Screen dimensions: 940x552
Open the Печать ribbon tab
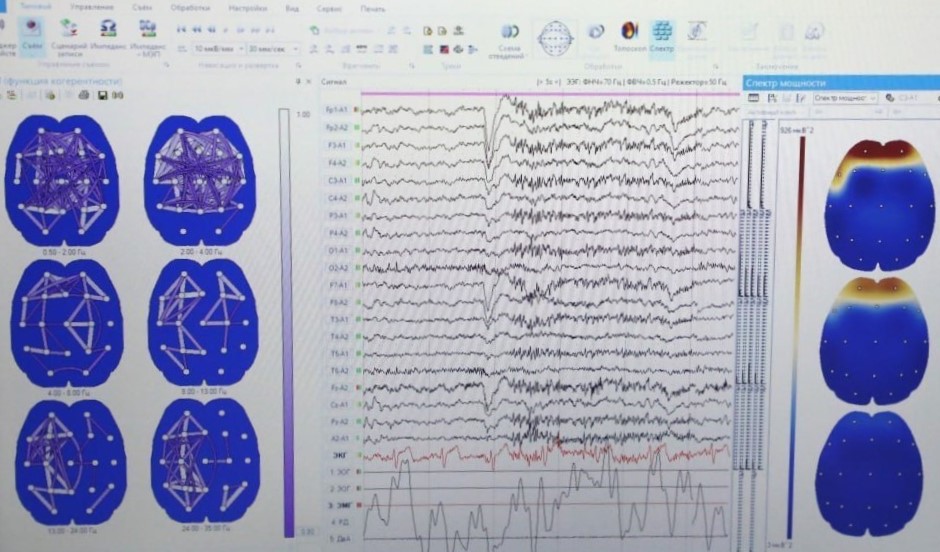coord(373,9)
